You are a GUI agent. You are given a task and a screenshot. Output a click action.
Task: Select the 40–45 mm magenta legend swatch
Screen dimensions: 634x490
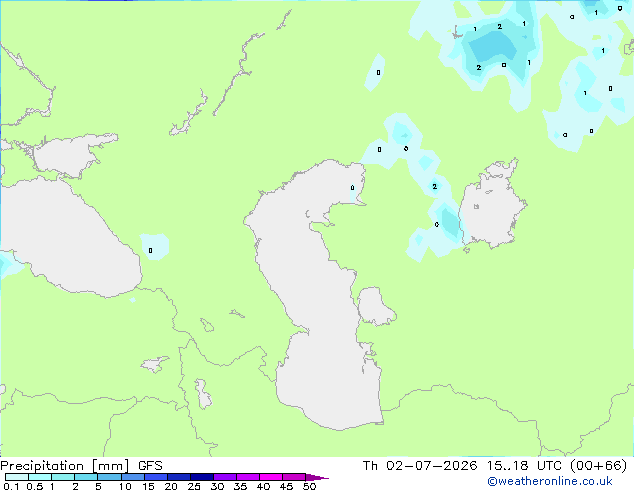coord(271,477)
